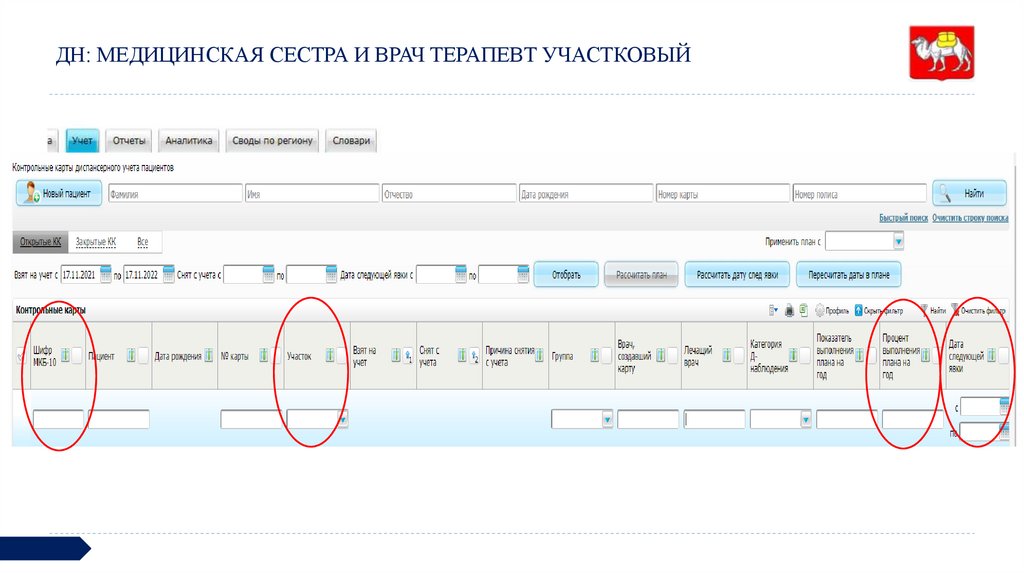Viewport: 1024px width, 574px height.
Task: Sort by Взят на учет arrow icon
Action: click(408, 356)
